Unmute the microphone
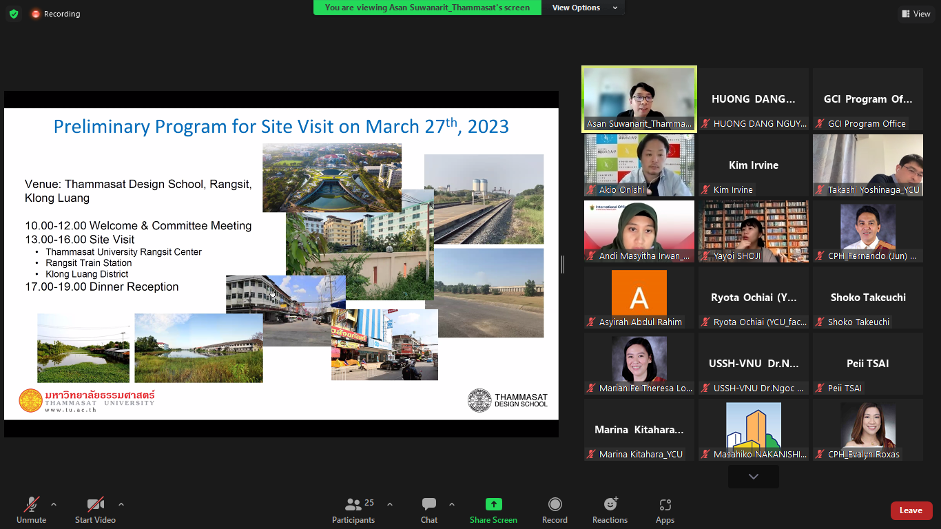The width and height of the screenshot is (941, 529). click(31, 510)
